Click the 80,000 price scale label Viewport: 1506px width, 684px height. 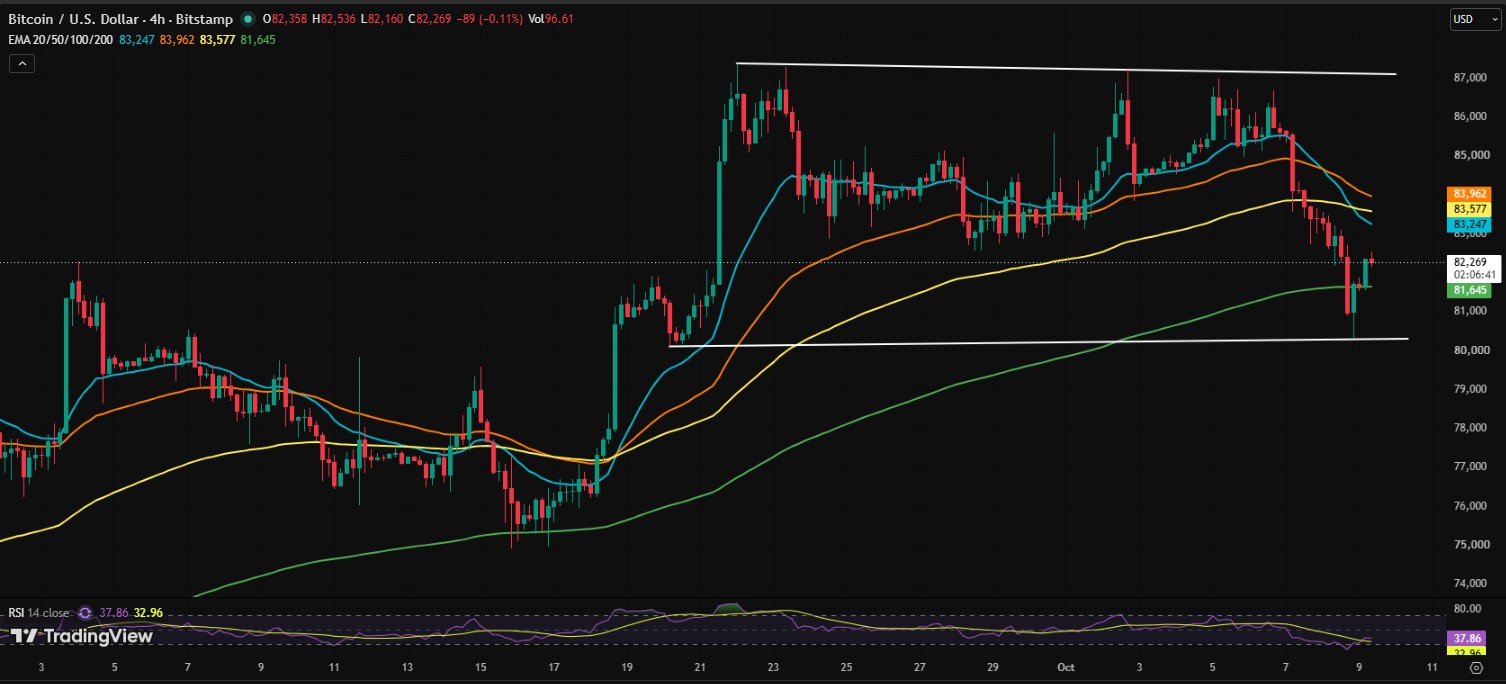coord(1472,350)
